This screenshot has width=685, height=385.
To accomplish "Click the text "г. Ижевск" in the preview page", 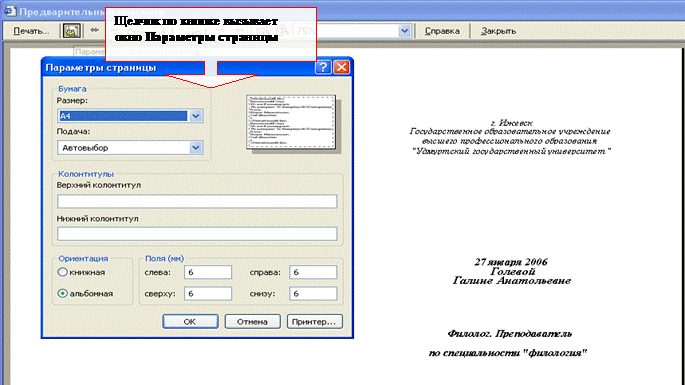I will tap(512, 123).
